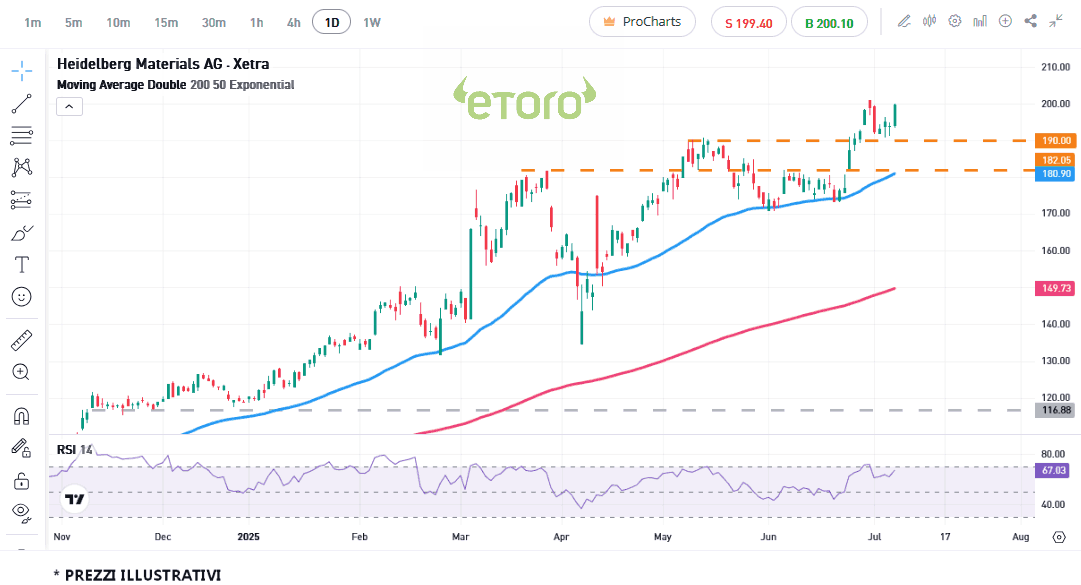
Task: Pick the ruler measure tool
Action: coord(21,340)
